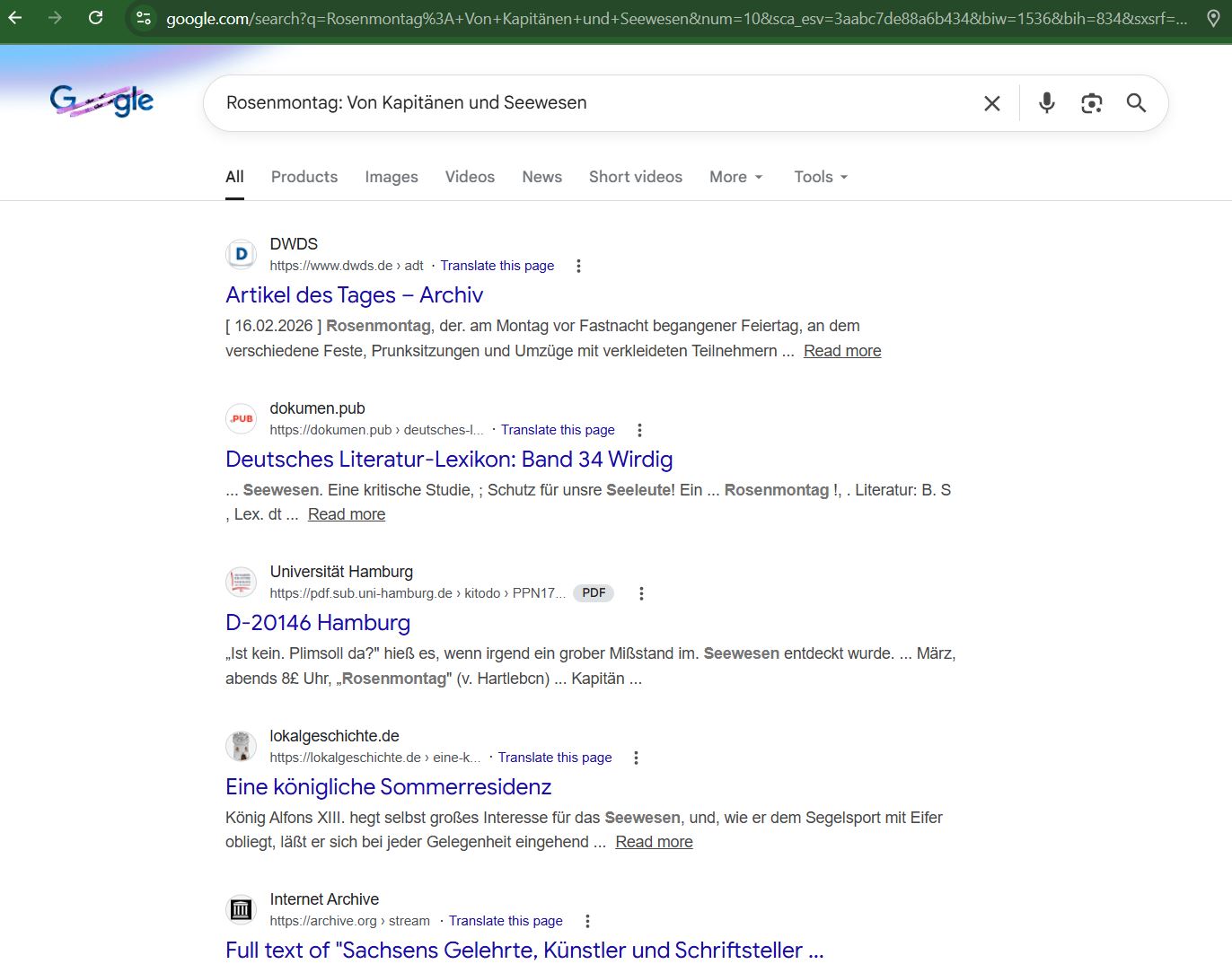Go back to previous page

point(15,18)
